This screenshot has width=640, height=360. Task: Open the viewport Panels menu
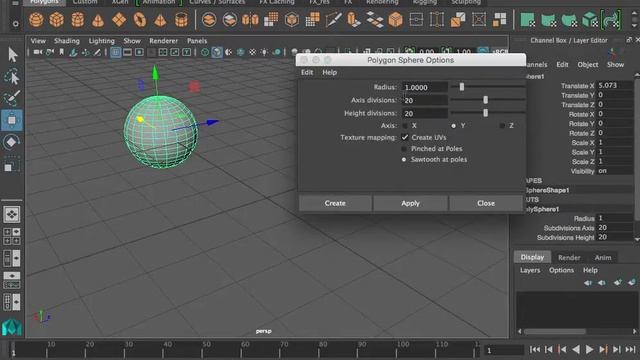tap(197, 41)
